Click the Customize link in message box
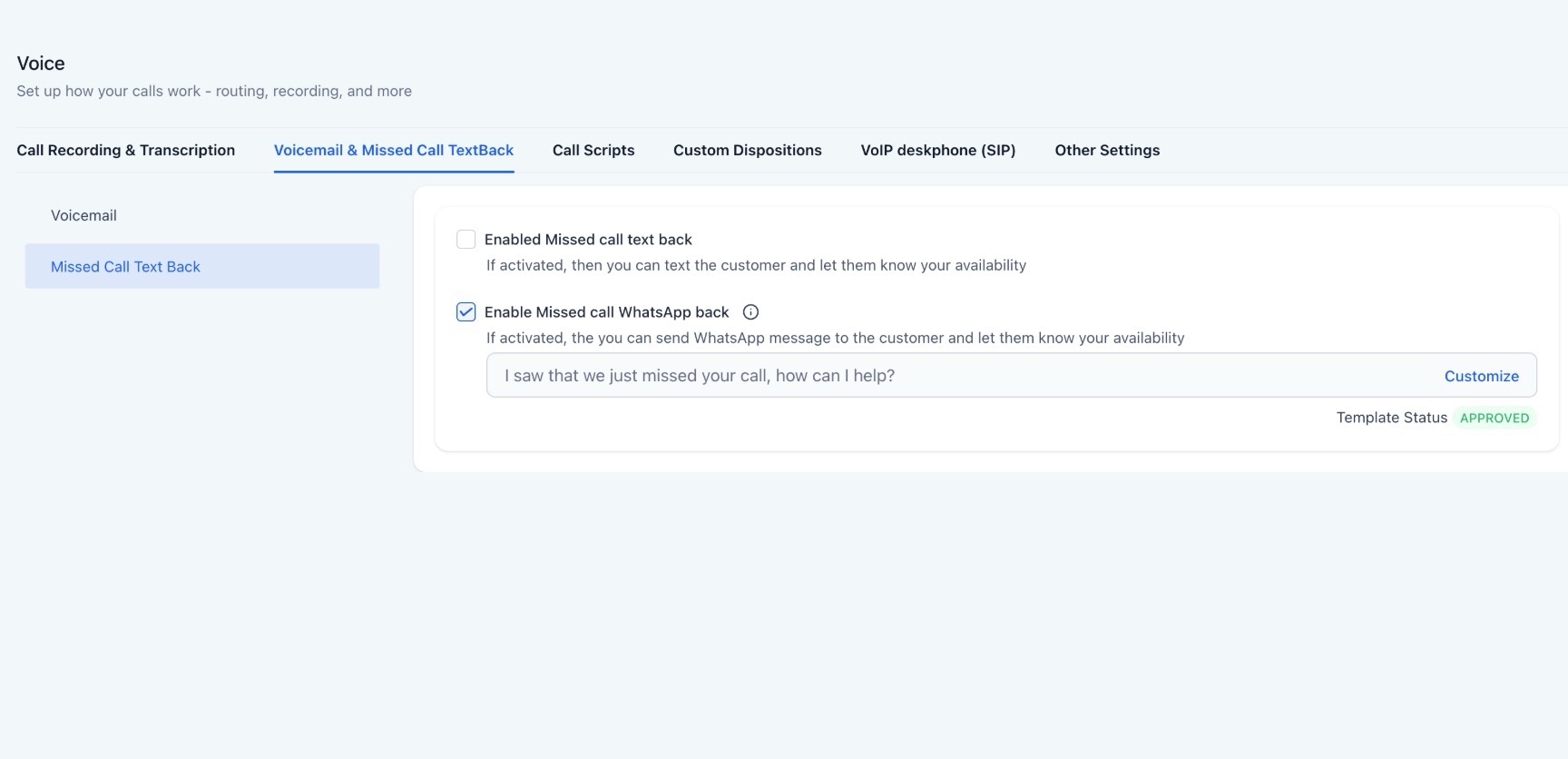Viewport: 1568px width, 759px height. pos(1481,376)
